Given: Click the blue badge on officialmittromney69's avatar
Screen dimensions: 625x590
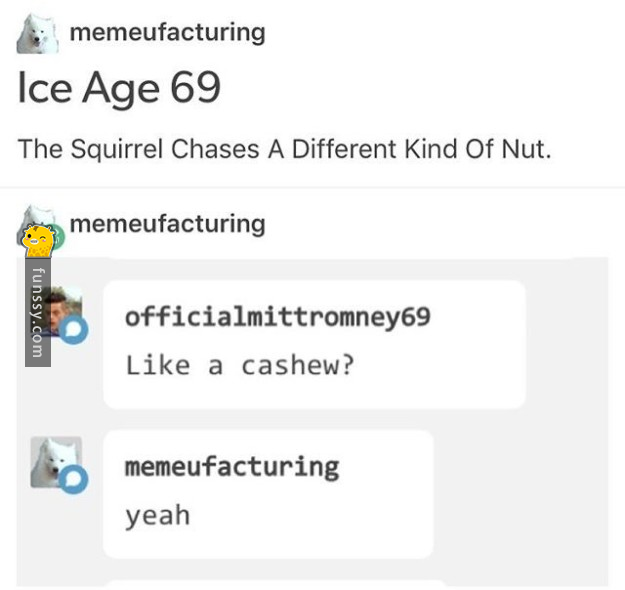Looking at the screenshot, I should click(x=76, y=330).
